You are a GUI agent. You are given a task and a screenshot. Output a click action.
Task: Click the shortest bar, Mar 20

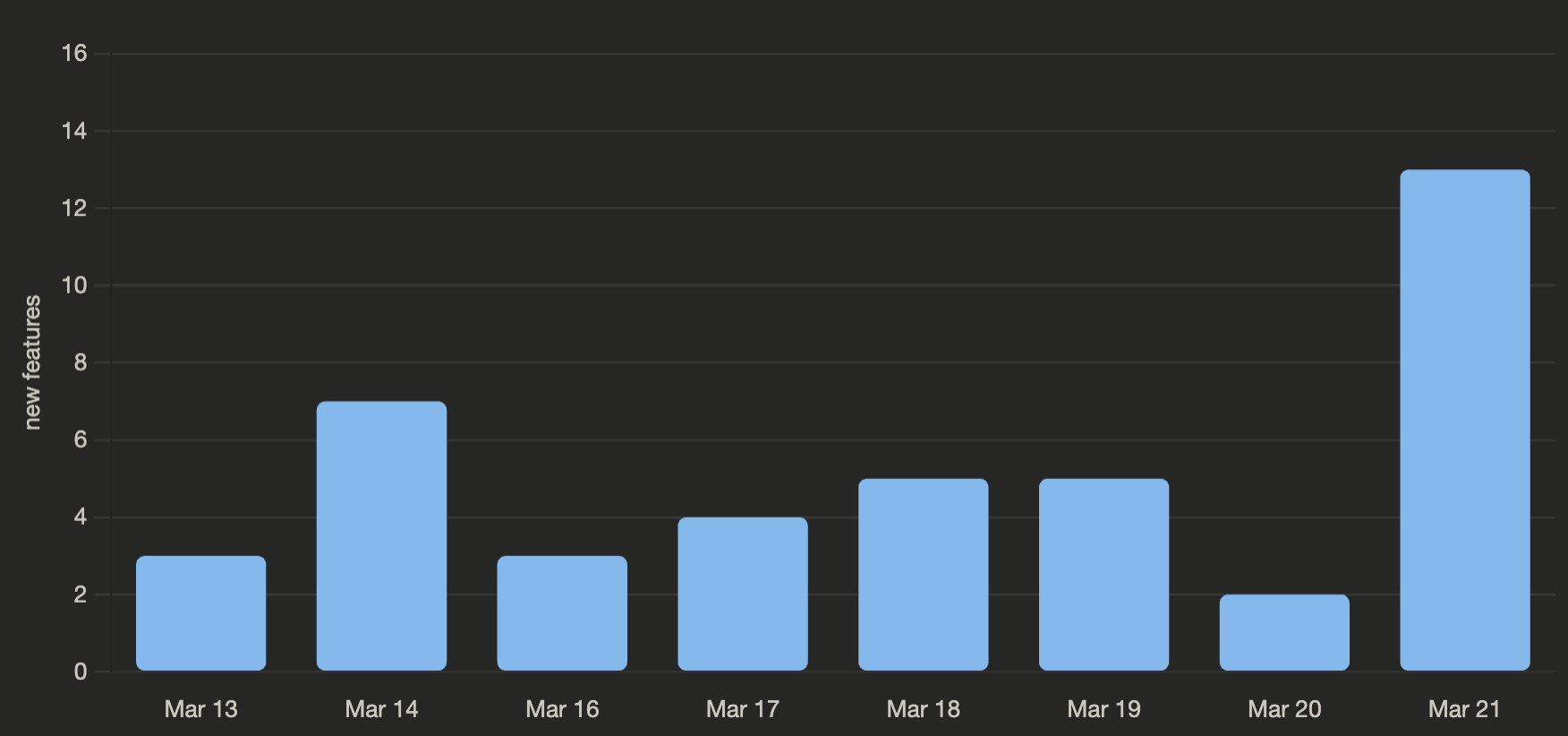point(1284,632)
